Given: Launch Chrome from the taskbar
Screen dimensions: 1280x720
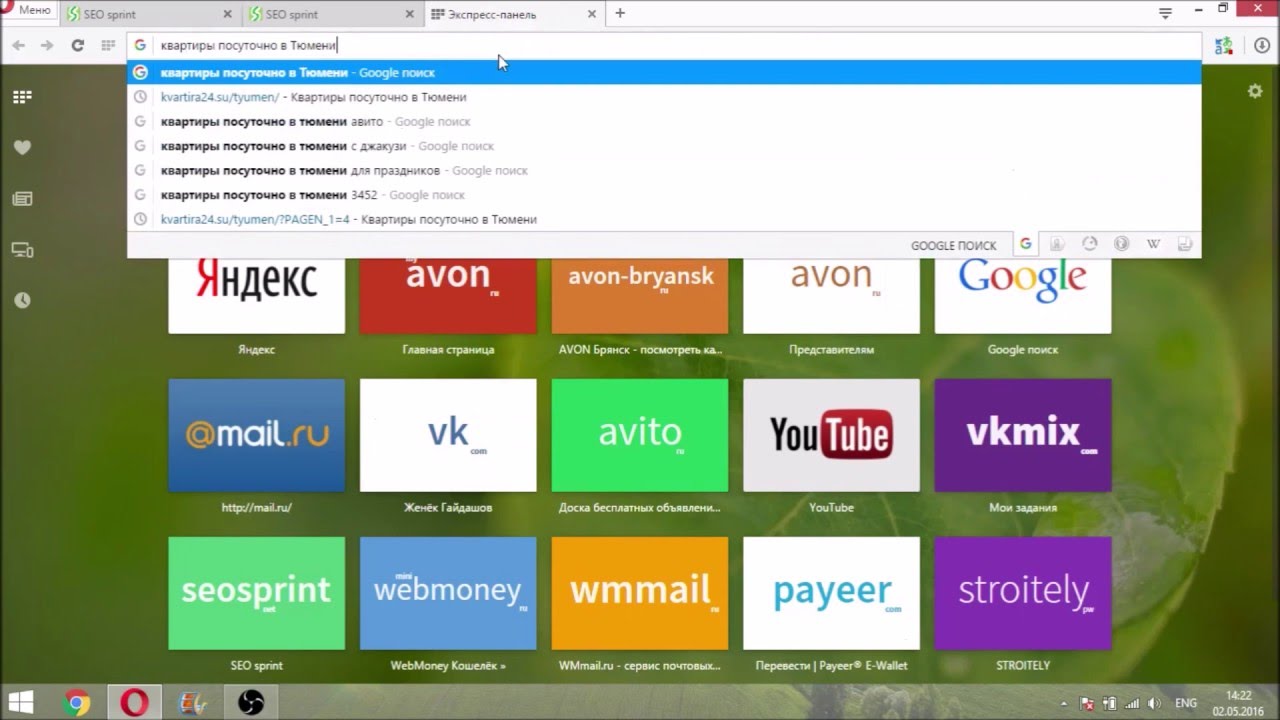Looking at the screenshot, I should point(76,703).
